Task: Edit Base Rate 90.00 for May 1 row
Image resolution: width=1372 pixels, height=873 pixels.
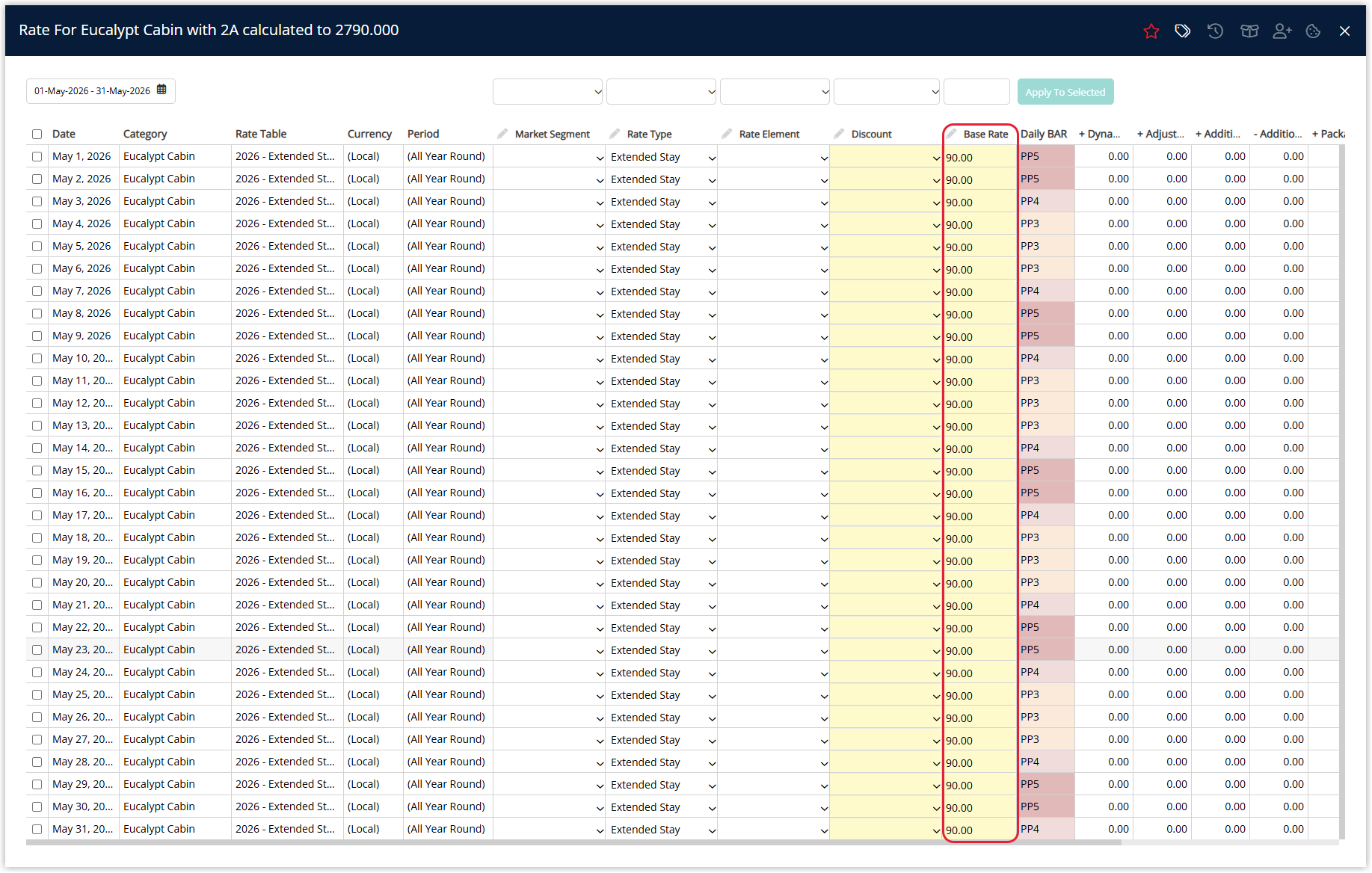Action: [980, 158]
